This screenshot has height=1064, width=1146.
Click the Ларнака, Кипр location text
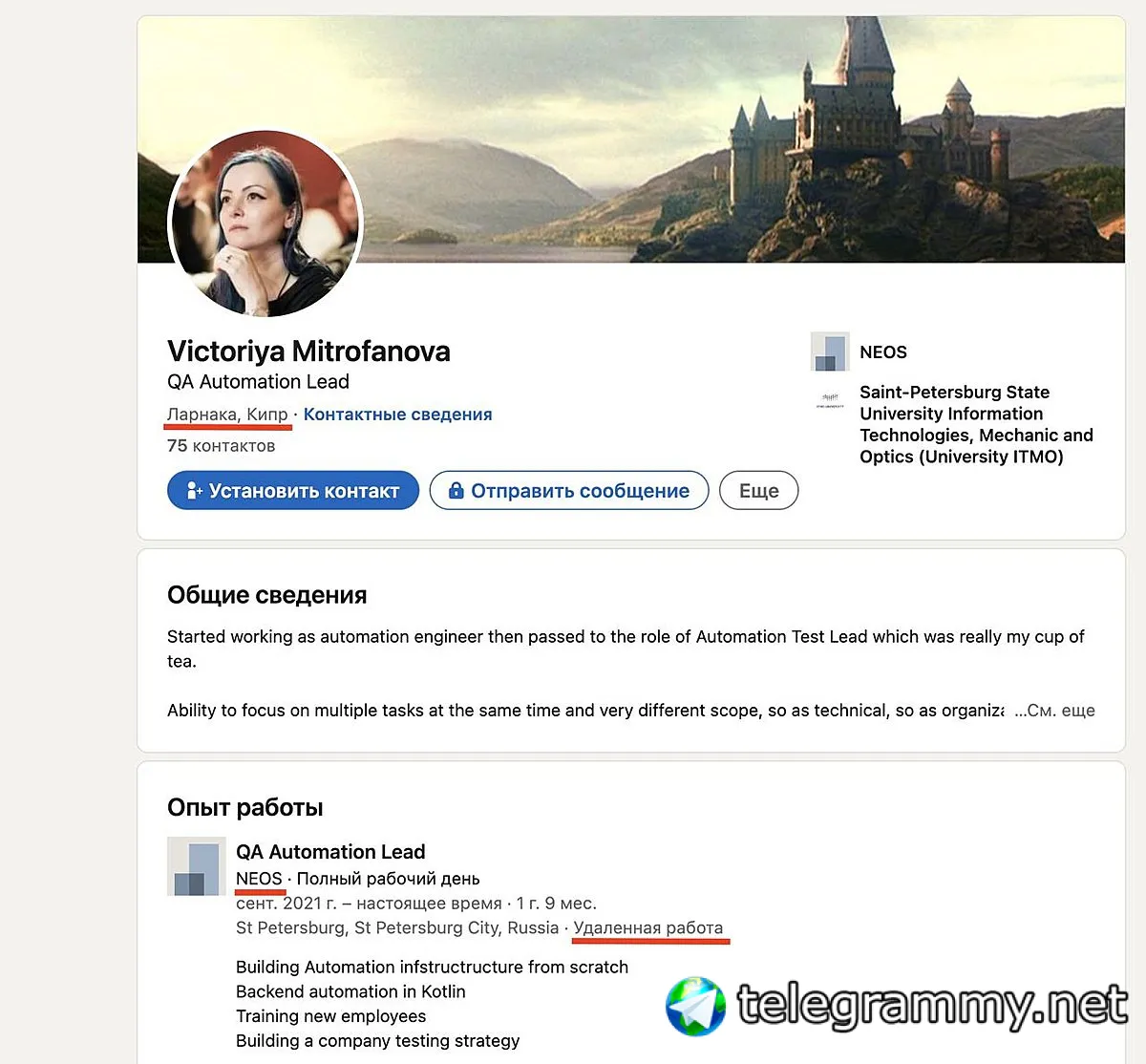(227, 415)
